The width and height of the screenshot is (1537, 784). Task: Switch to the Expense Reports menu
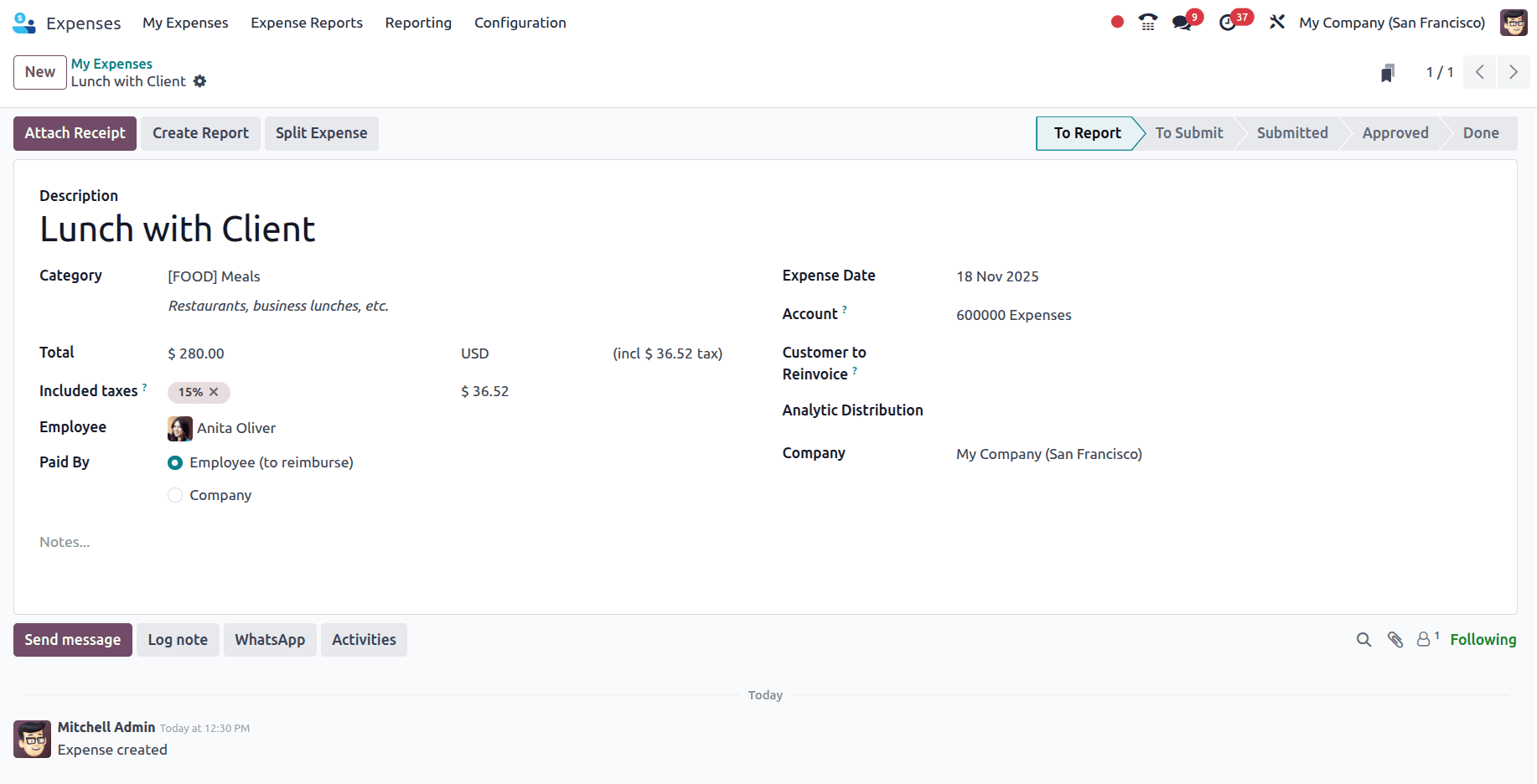point(306,23)
